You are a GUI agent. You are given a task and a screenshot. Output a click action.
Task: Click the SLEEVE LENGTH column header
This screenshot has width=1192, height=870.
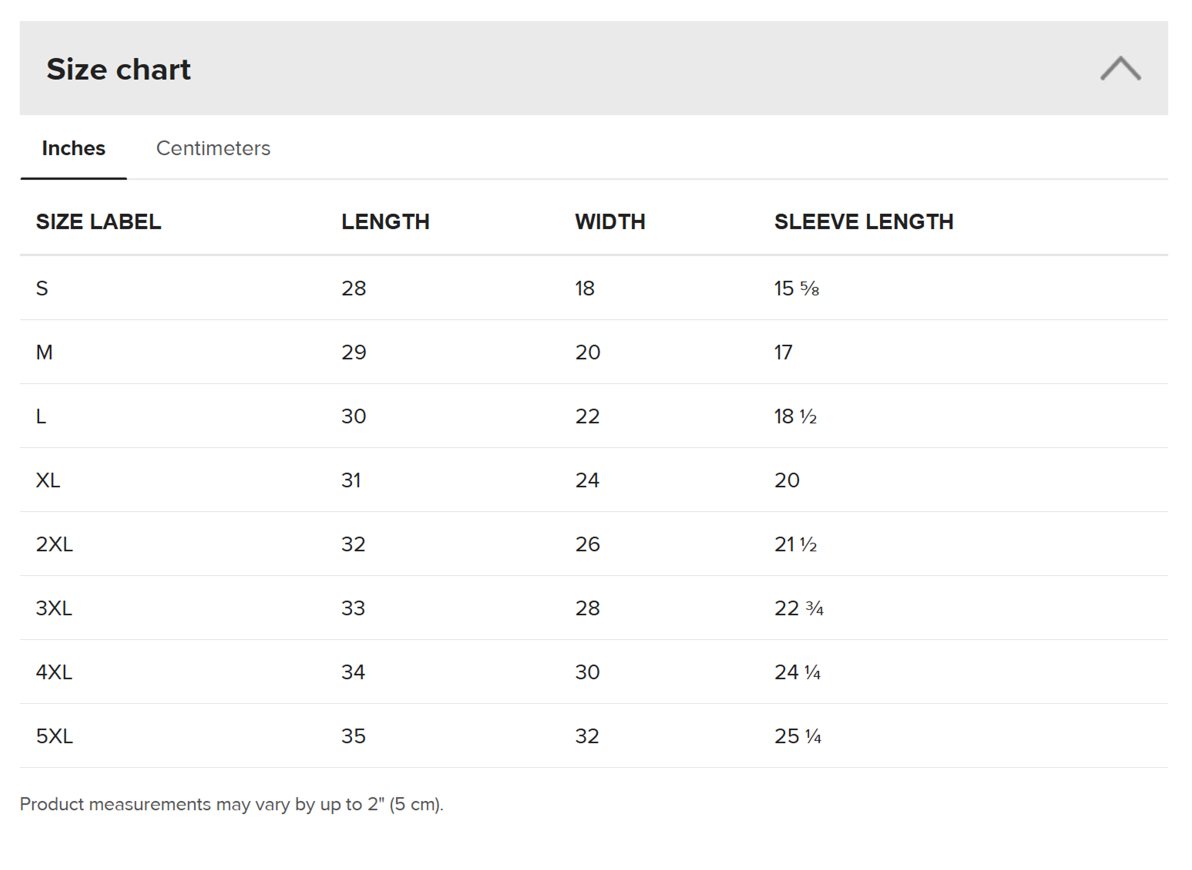(863, 222)
